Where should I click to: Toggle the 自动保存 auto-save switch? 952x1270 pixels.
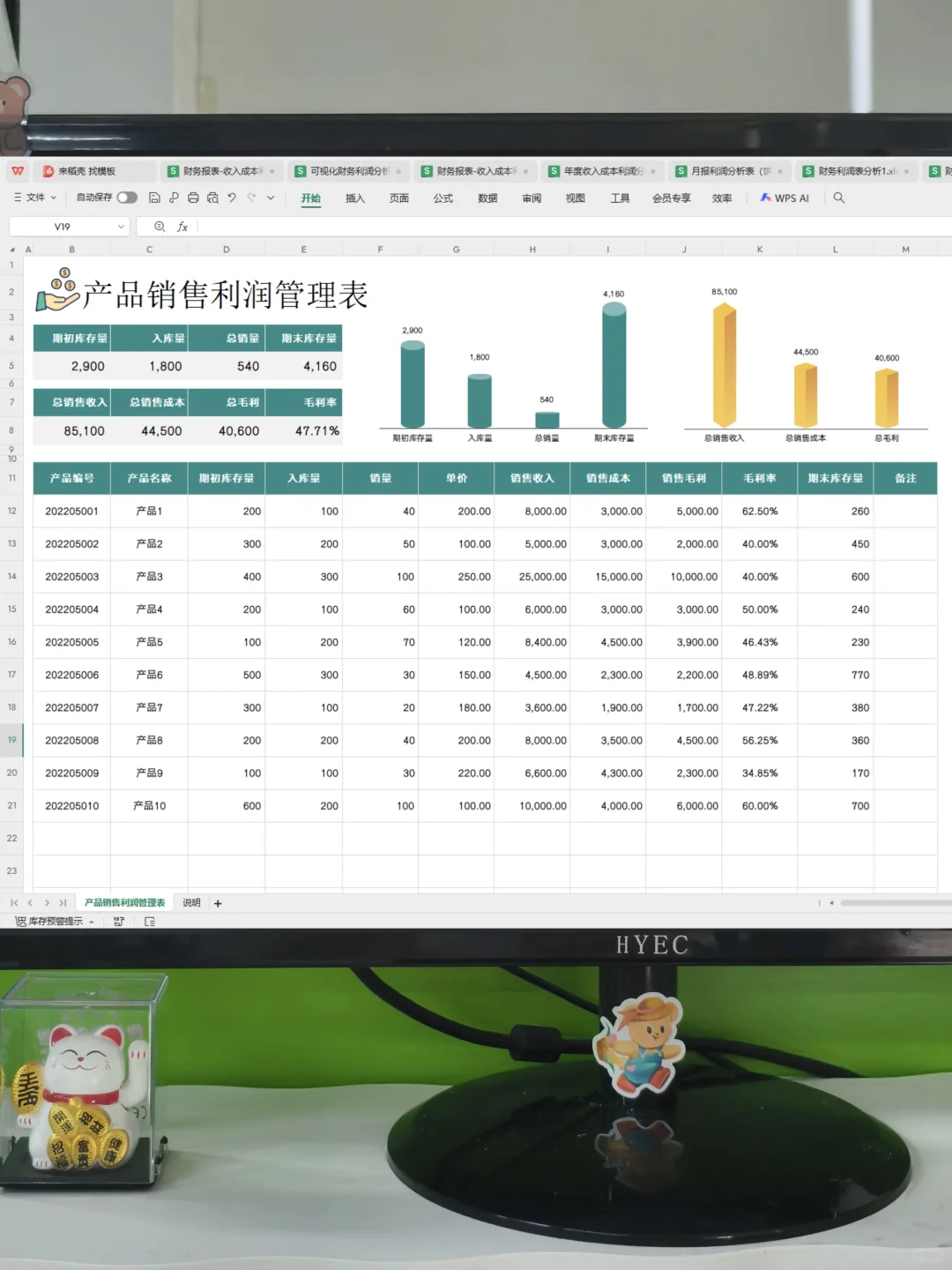pyautogui.click(x=127, y=198)
